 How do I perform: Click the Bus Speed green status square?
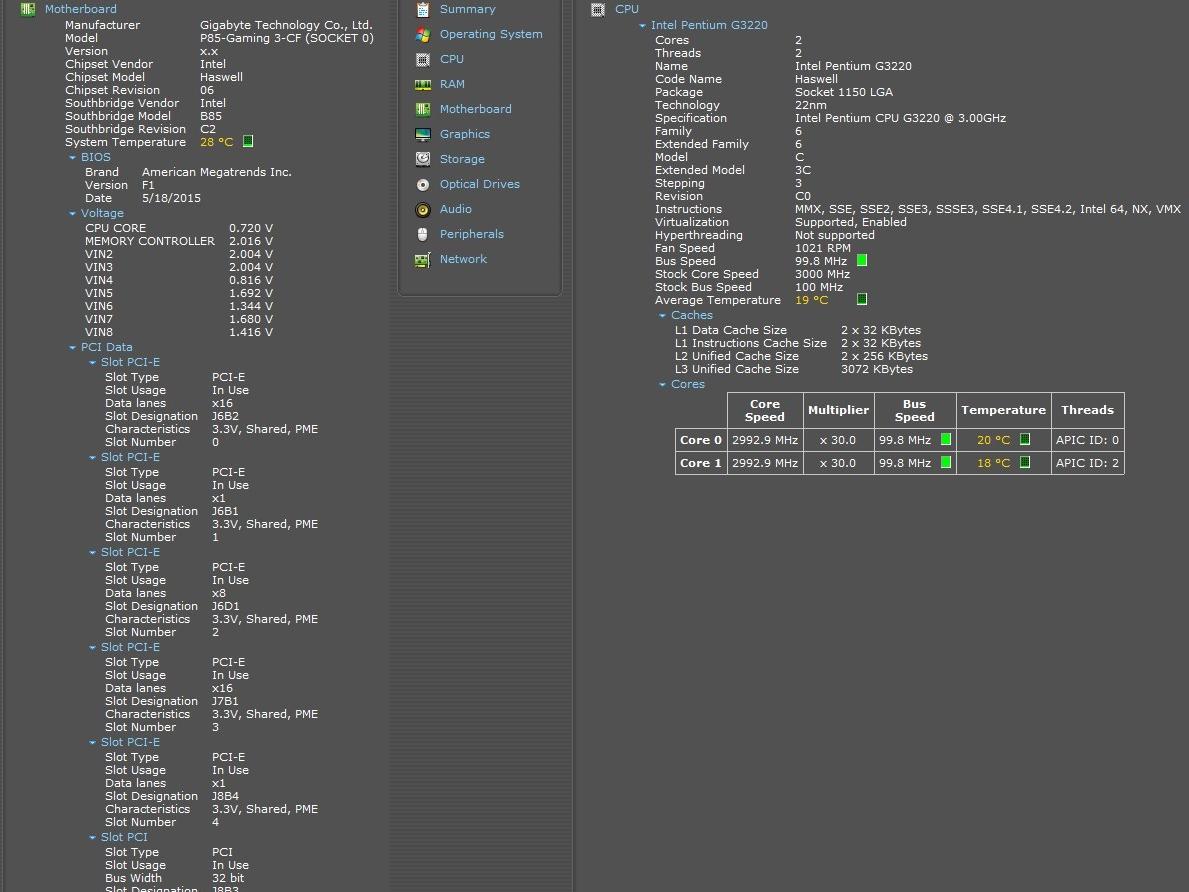coord(862,261)
